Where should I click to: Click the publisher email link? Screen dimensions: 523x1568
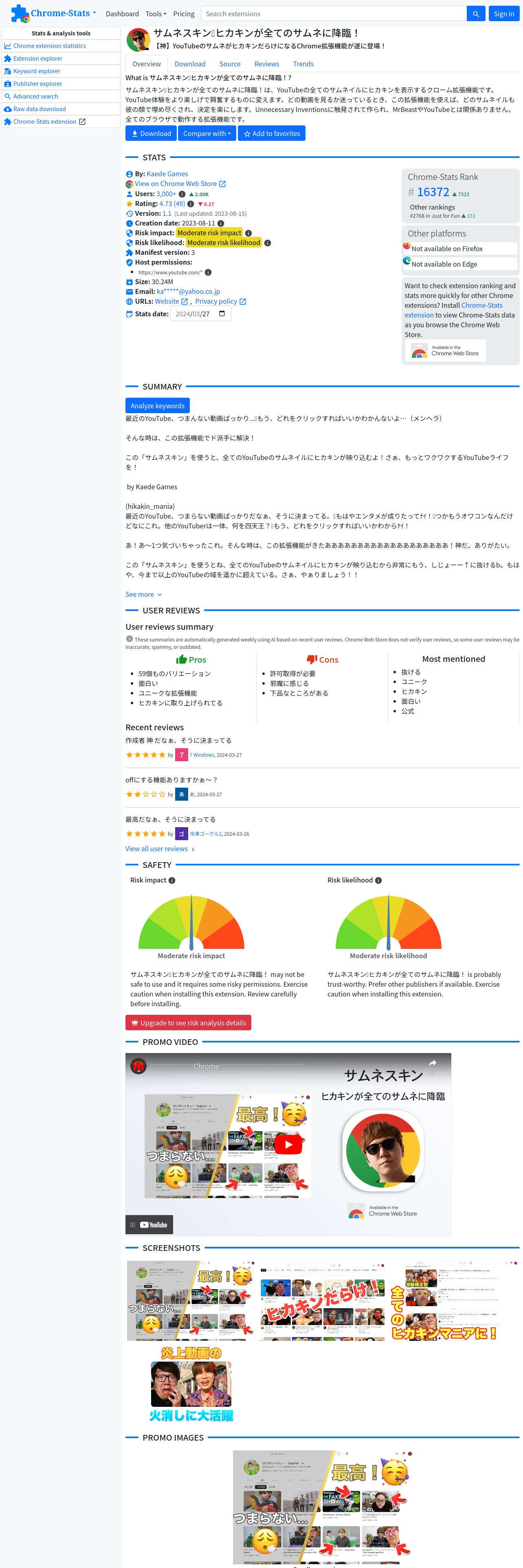188,291
